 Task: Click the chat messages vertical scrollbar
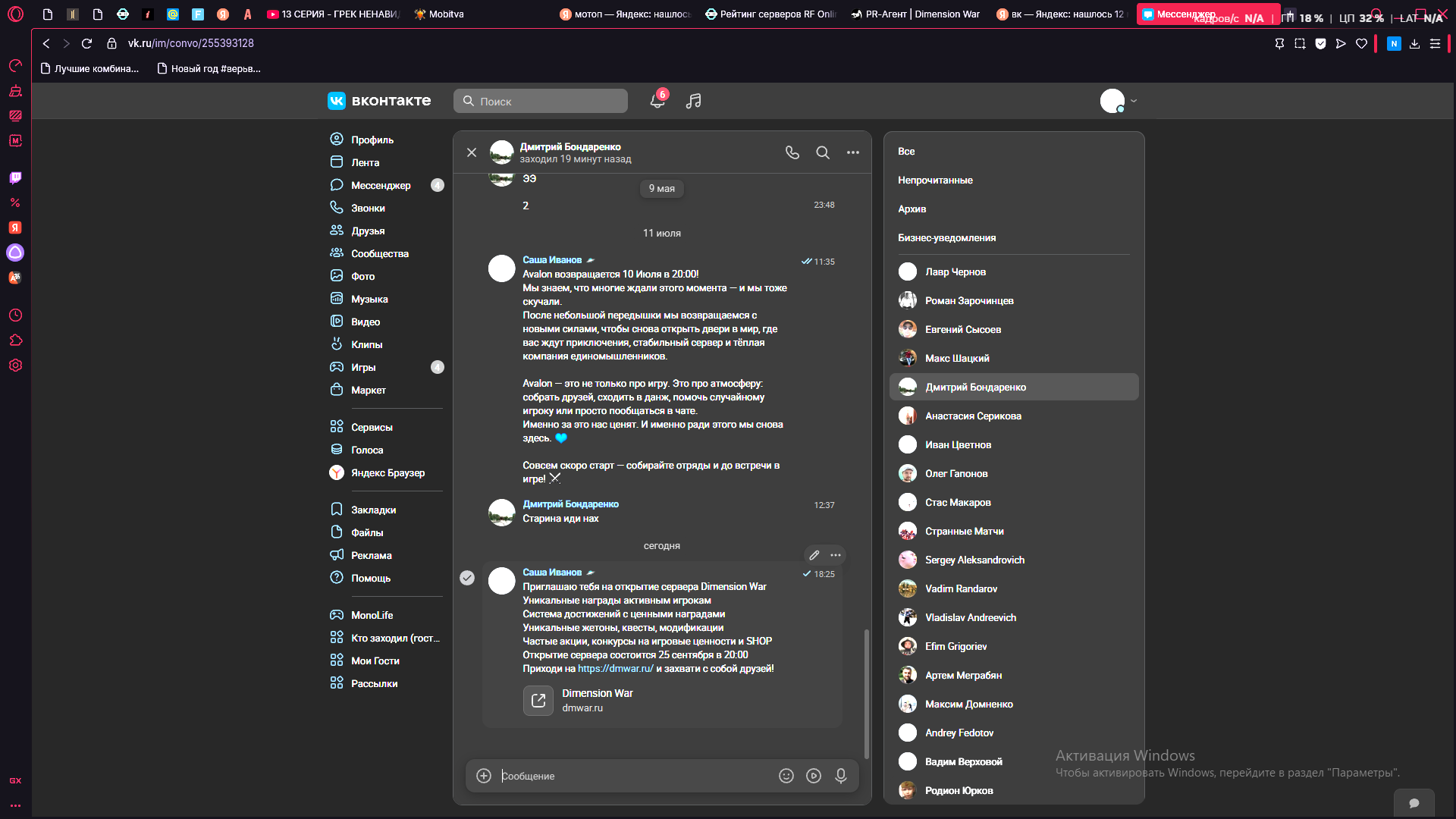point(867,694)
